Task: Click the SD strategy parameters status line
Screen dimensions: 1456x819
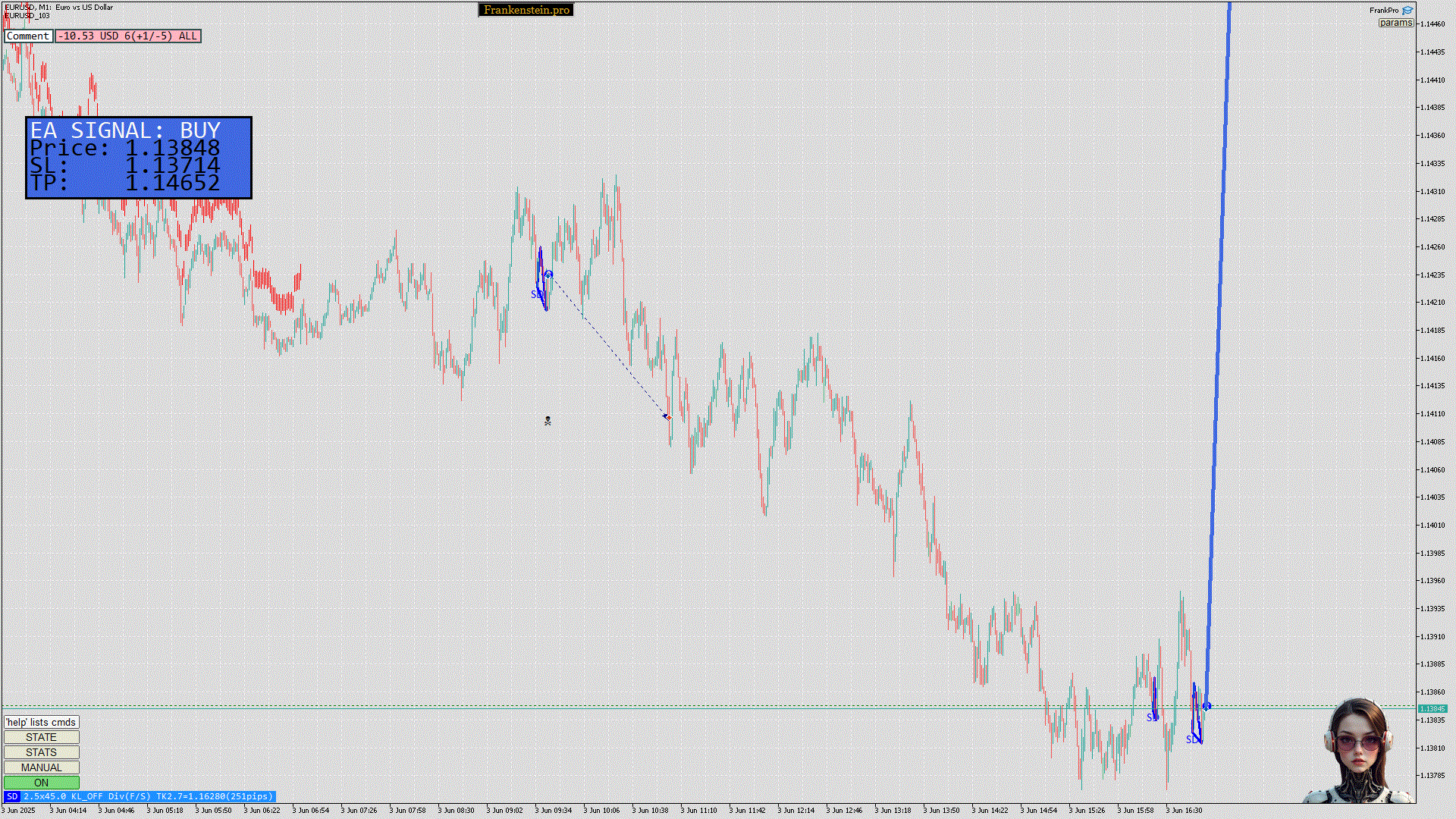Action: coord(148,796)
